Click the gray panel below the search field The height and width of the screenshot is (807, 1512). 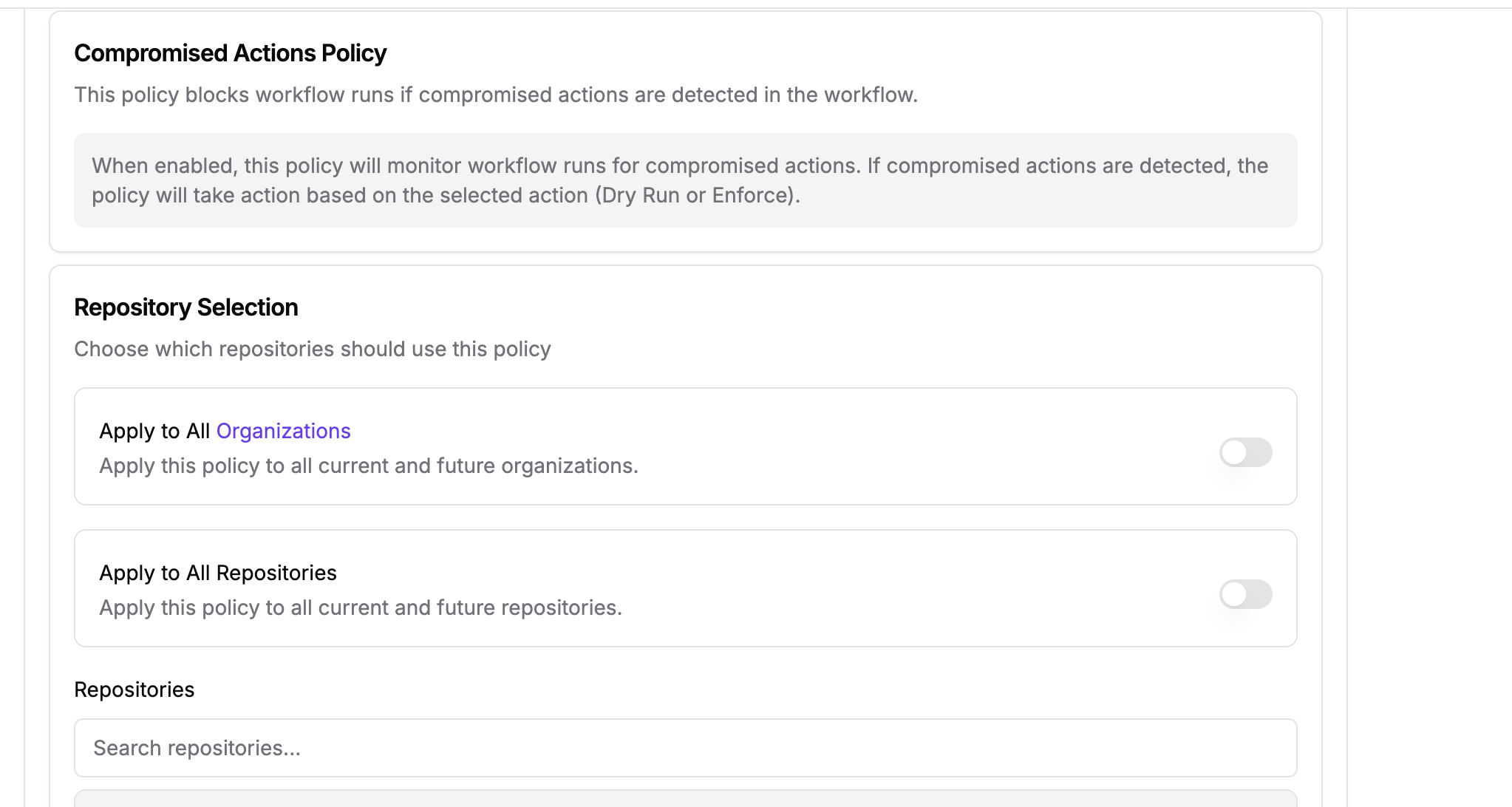685,799
